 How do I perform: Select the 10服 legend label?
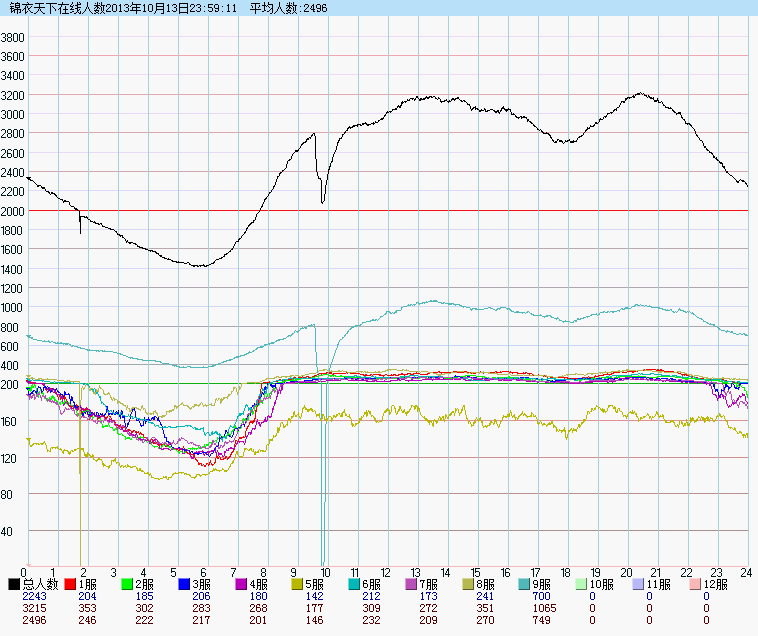coord(603,584)
